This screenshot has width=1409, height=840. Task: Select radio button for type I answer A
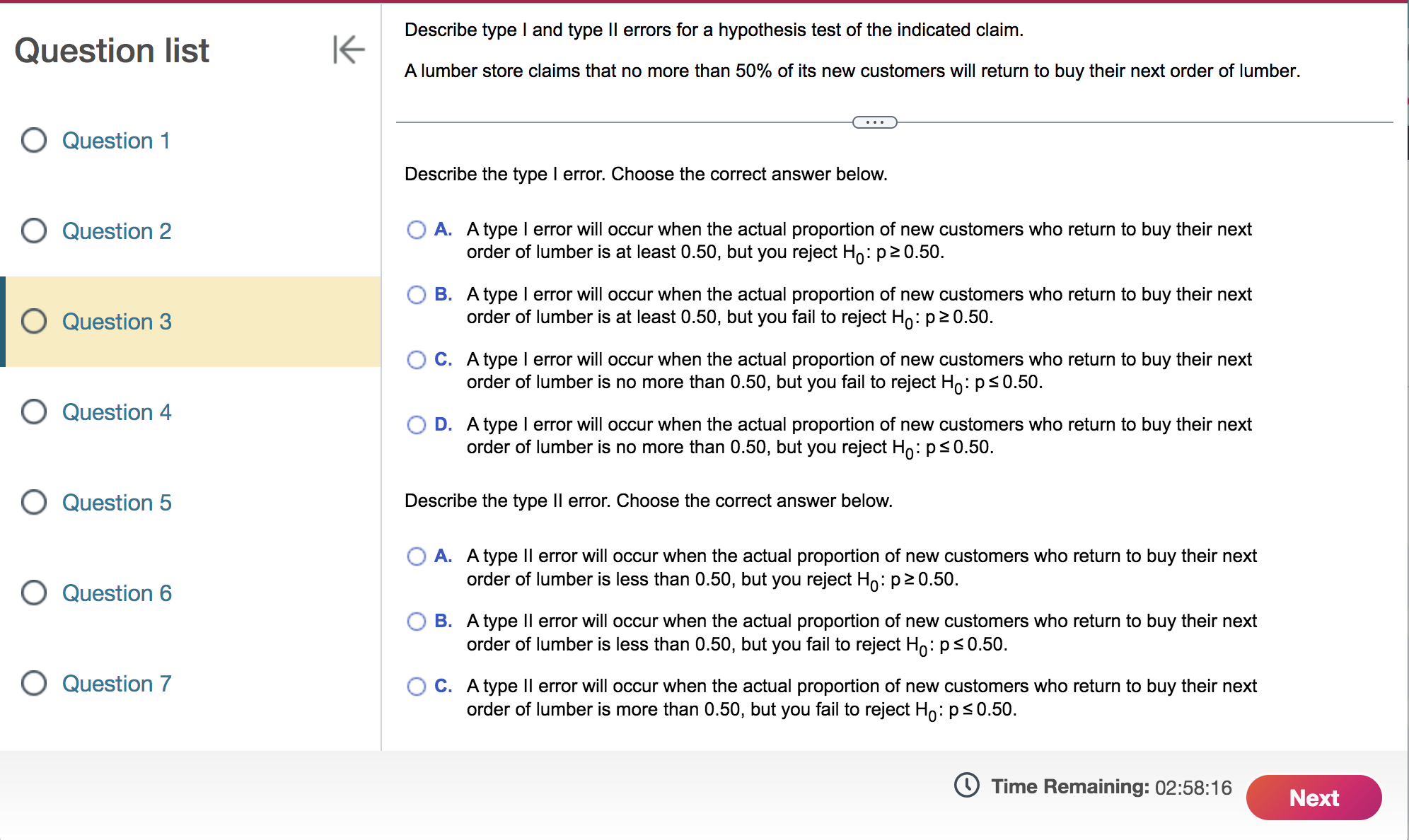417,230
